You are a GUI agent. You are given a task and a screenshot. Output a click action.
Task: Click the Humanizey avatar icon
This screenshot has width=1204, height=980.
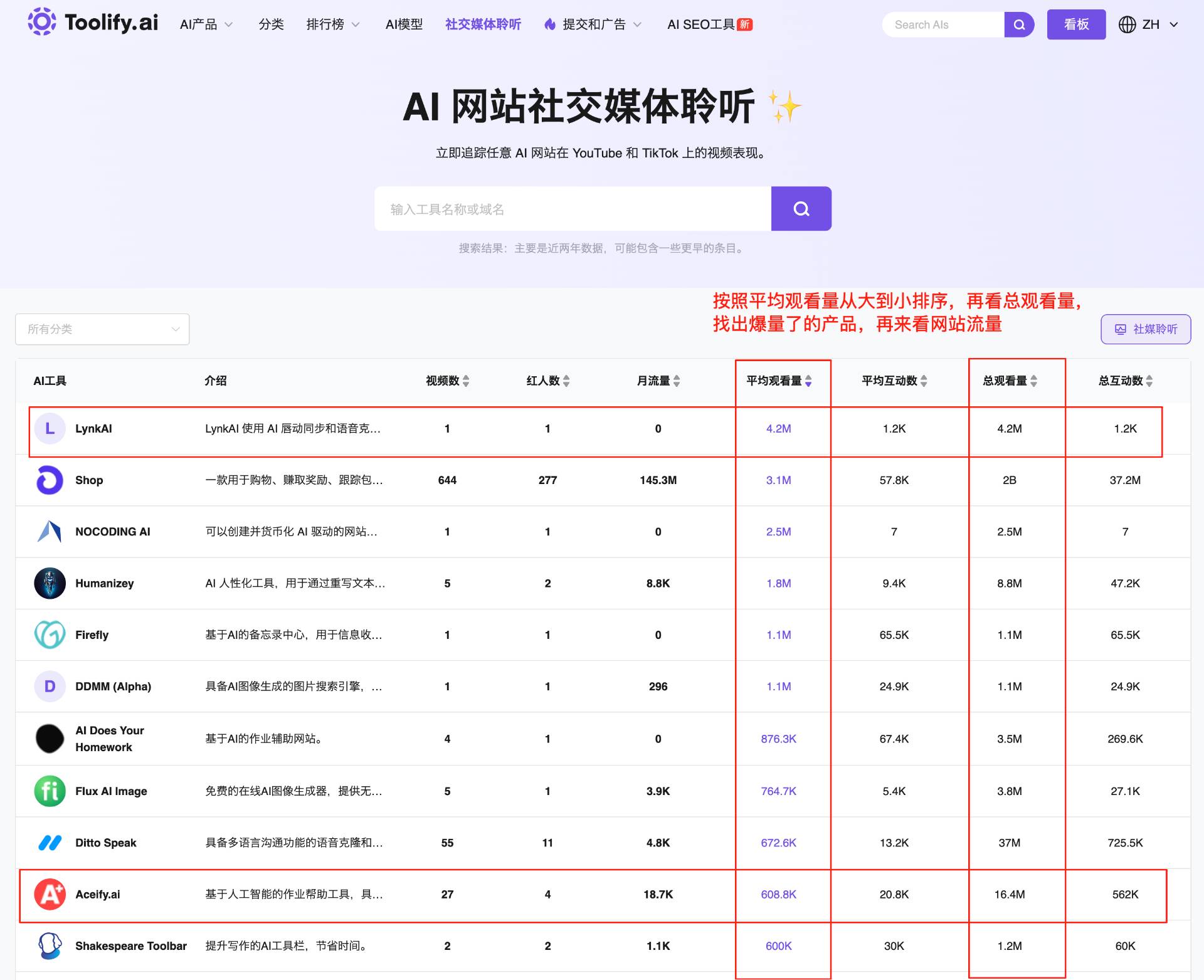pos(50,583)
